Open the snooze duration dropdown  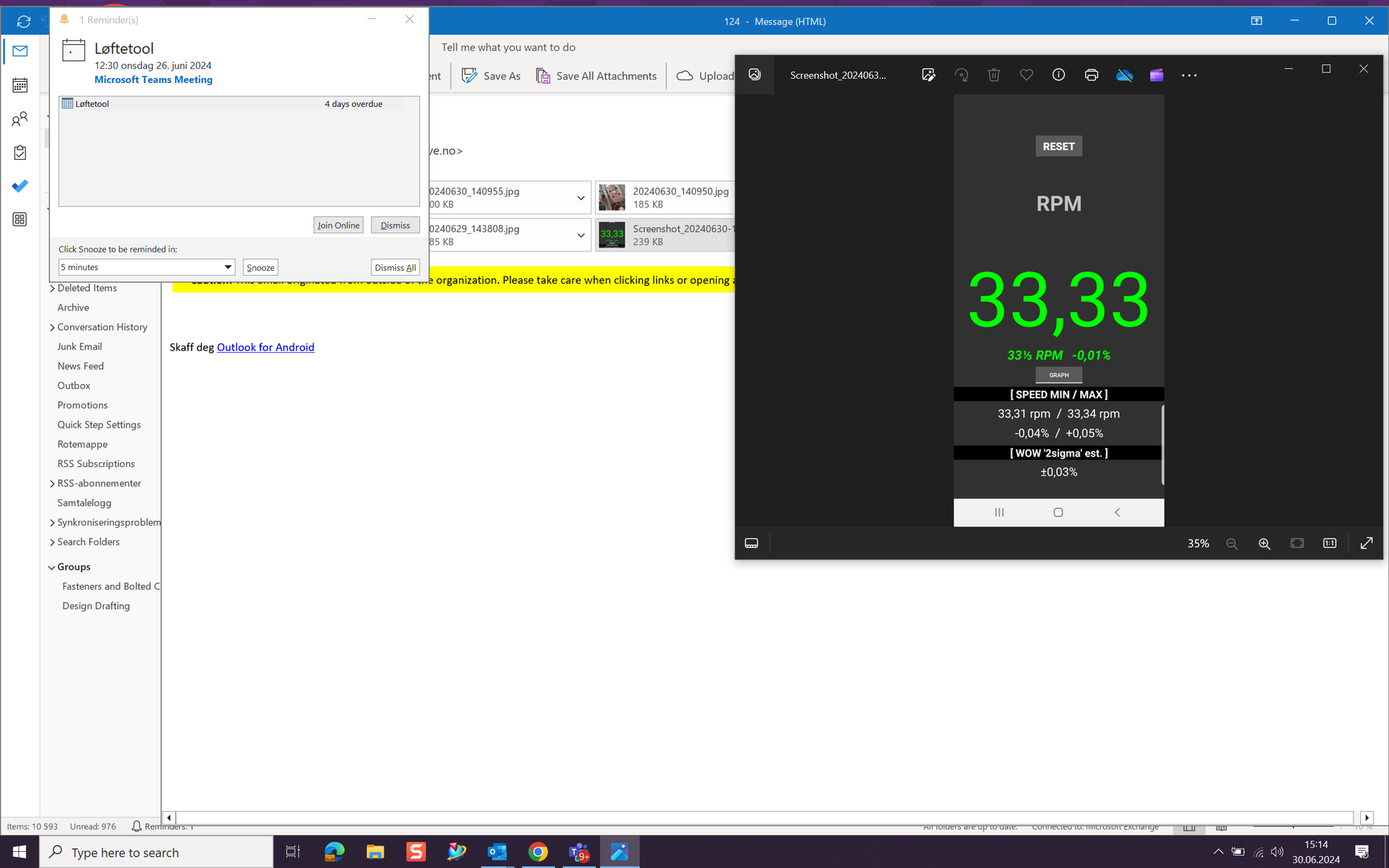point(227,268)
